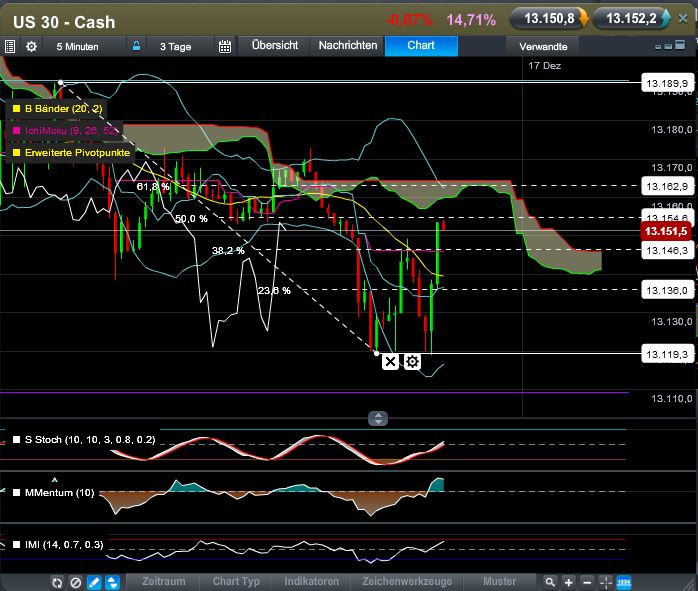The width and height of the screenshot is (698, 591).
Task: Open the Verwandte tab
Action: tap(543, 46)
